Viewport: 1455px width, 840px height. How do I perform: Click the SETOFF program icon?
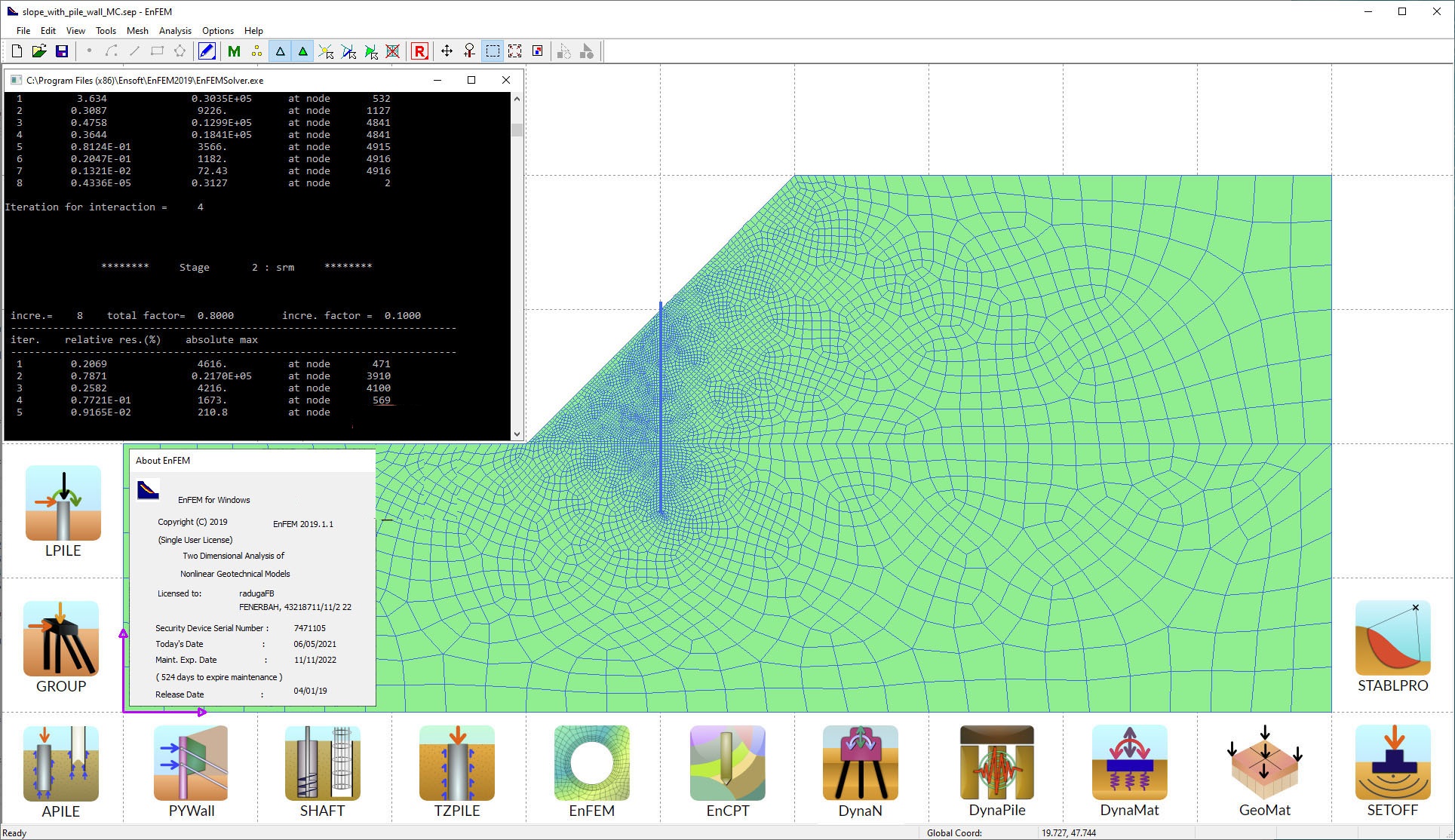pos(1393,763)
